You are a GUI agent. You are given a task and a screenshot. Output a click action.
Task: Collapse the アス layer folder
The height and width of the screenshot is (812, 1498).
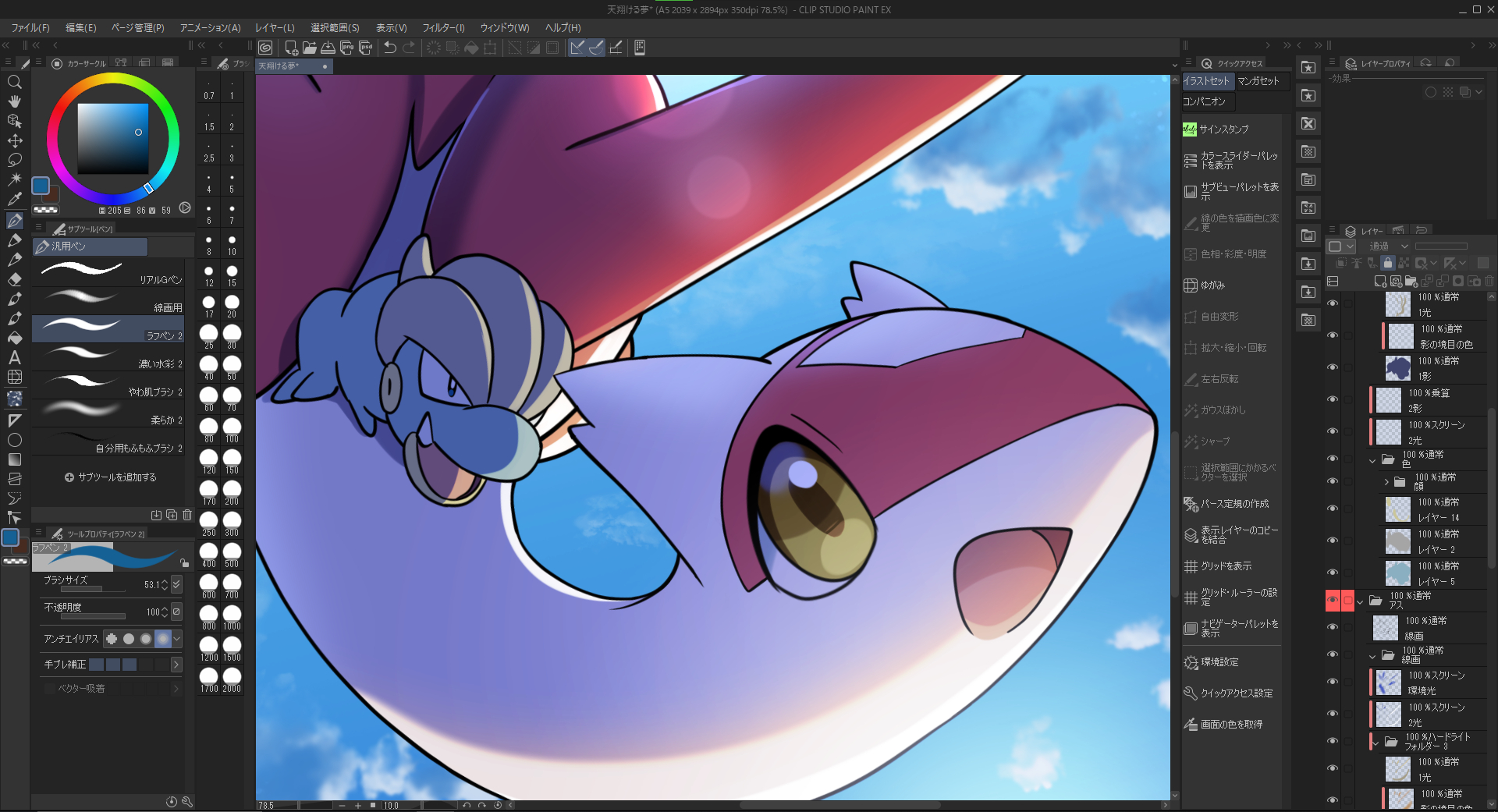click(x=1361, y=601)
